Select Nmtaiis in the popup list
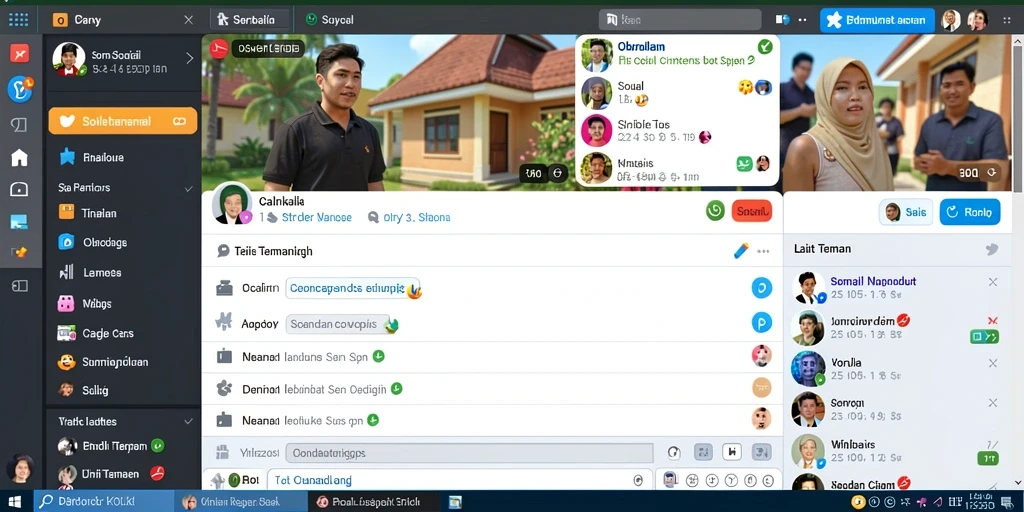Screen dimensions: 1024x512 677,169
